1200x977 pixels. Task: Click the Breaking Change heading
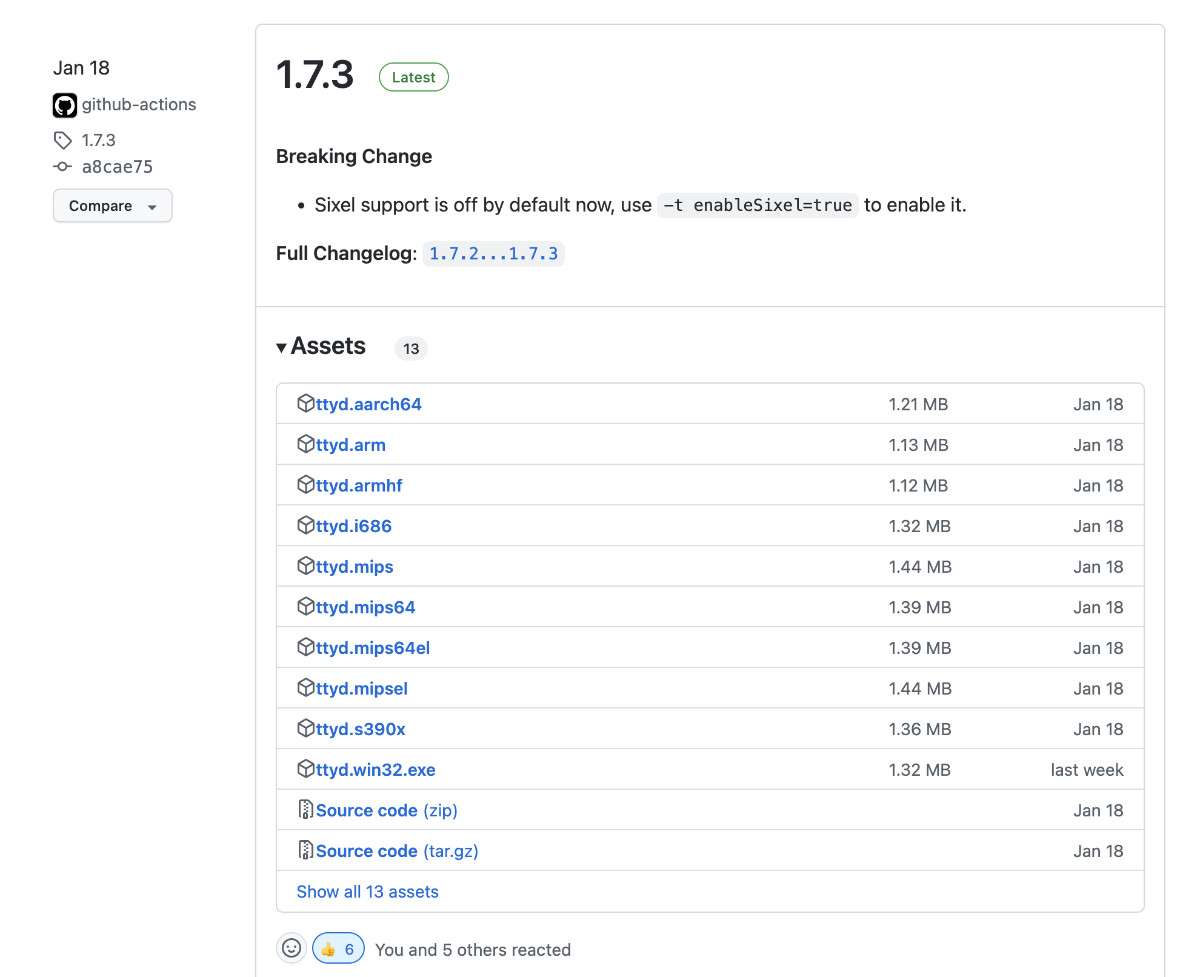click(x=354, y=156)
